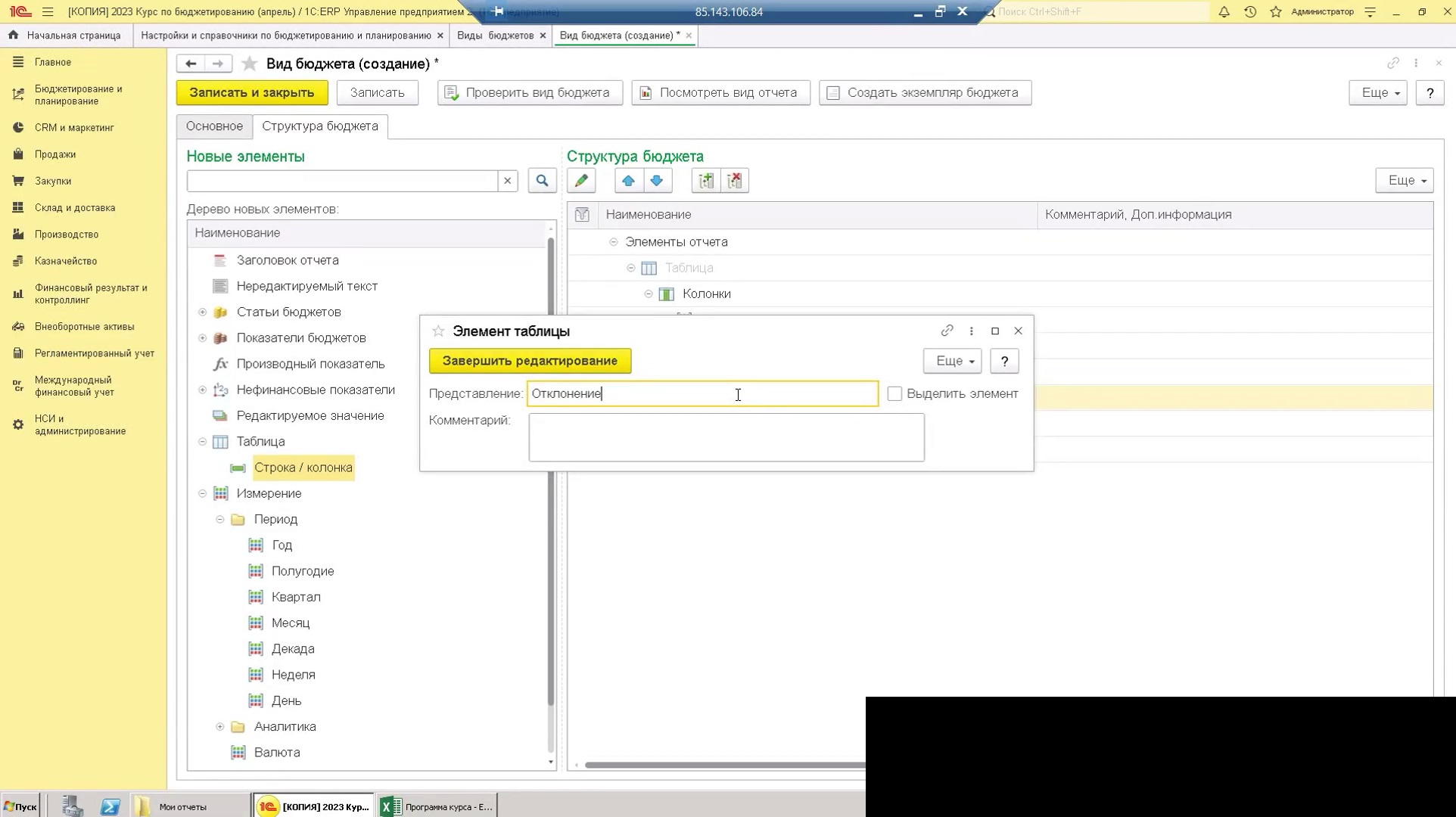The height and width of the screenshot is (817, 1456).
Task: Clear the new elements search field
Action: [508, 181]
